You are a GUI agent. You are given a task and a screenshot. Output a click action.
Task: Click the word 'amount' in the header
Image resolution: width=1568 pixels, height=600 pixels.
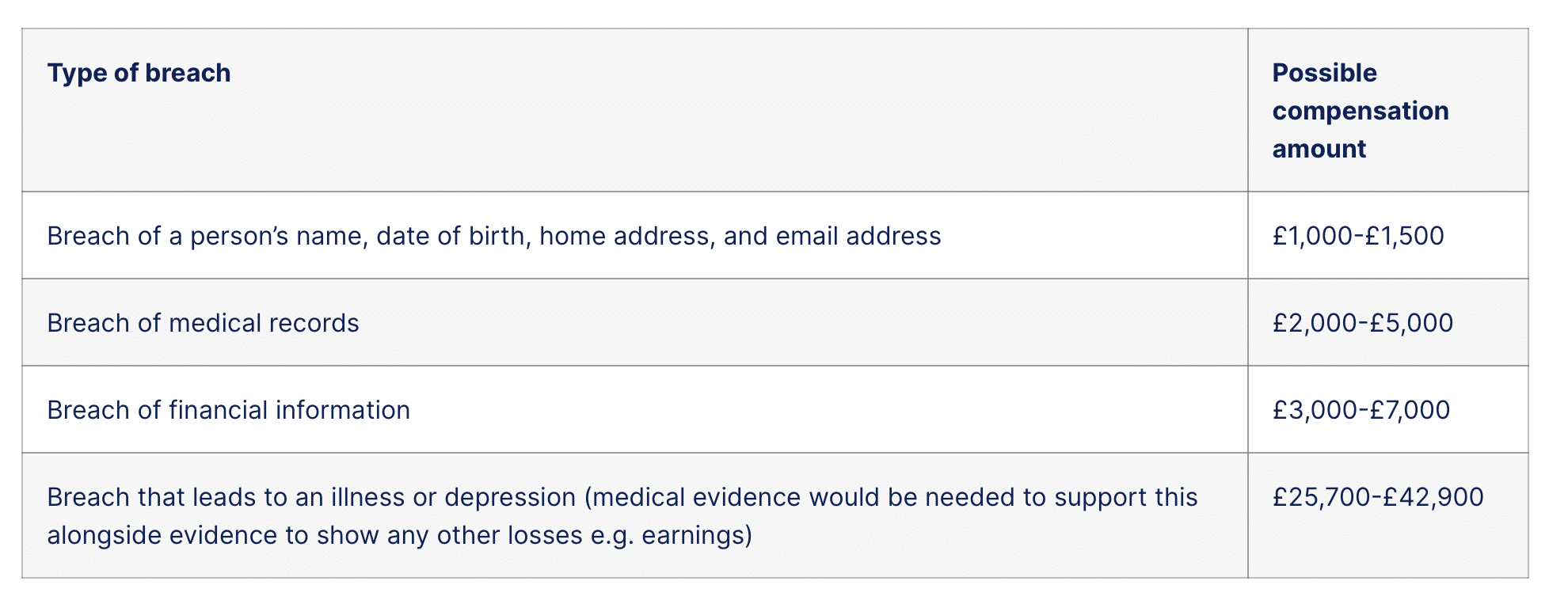(1319, 149)
